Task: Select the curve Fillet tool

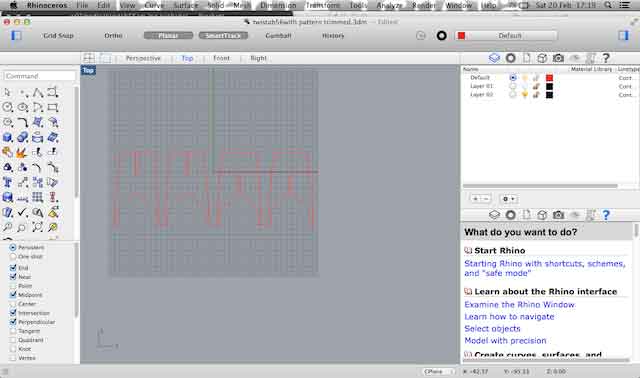Action: point(23,122)
